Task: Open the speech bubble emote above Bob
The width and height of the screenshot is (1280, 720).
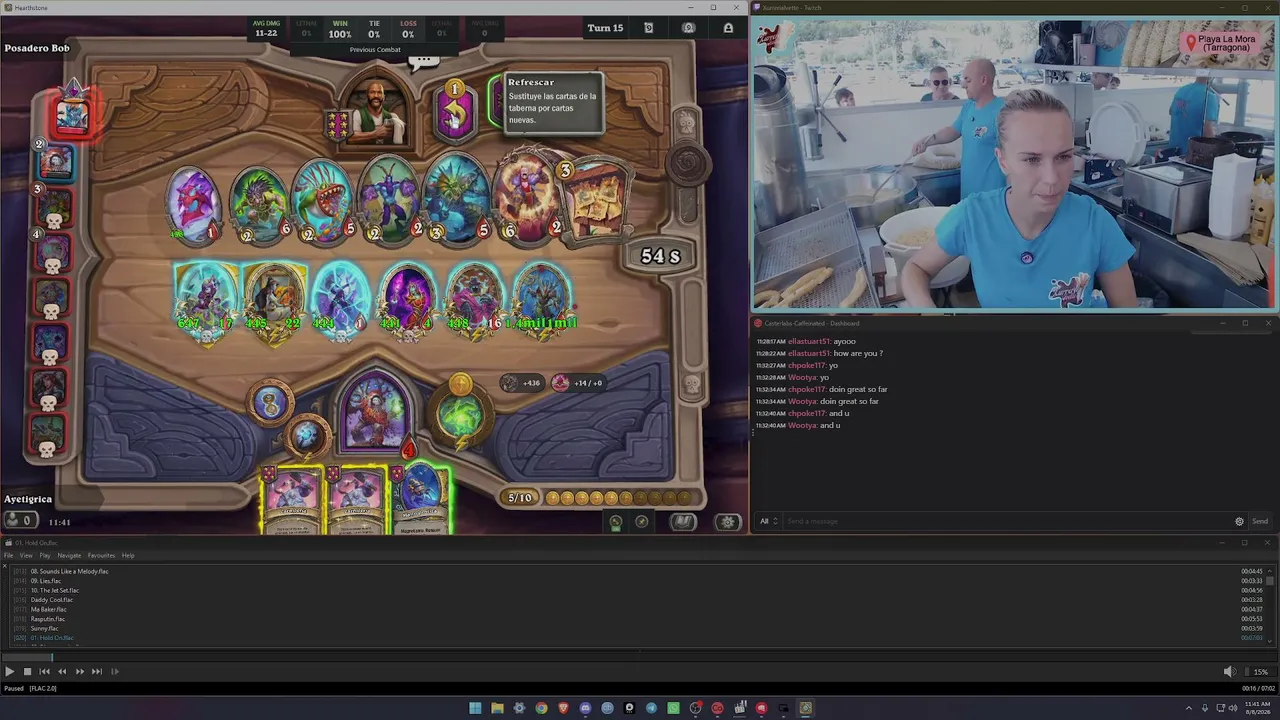Action: click(x=424, y=61)
